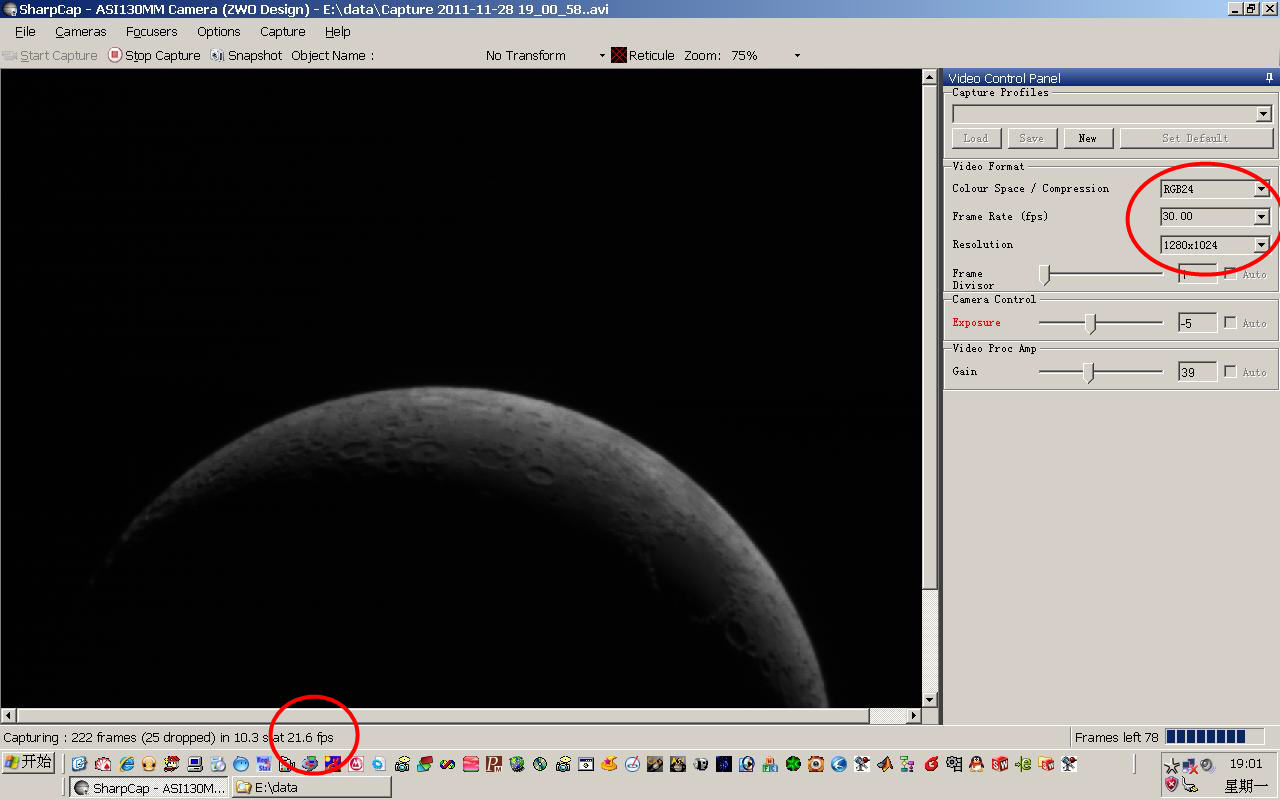The height and width of the screenshot is (800, 1280).
Task: Click the preview's vertical scrollbar down arrow
Action: coord(930,699)
